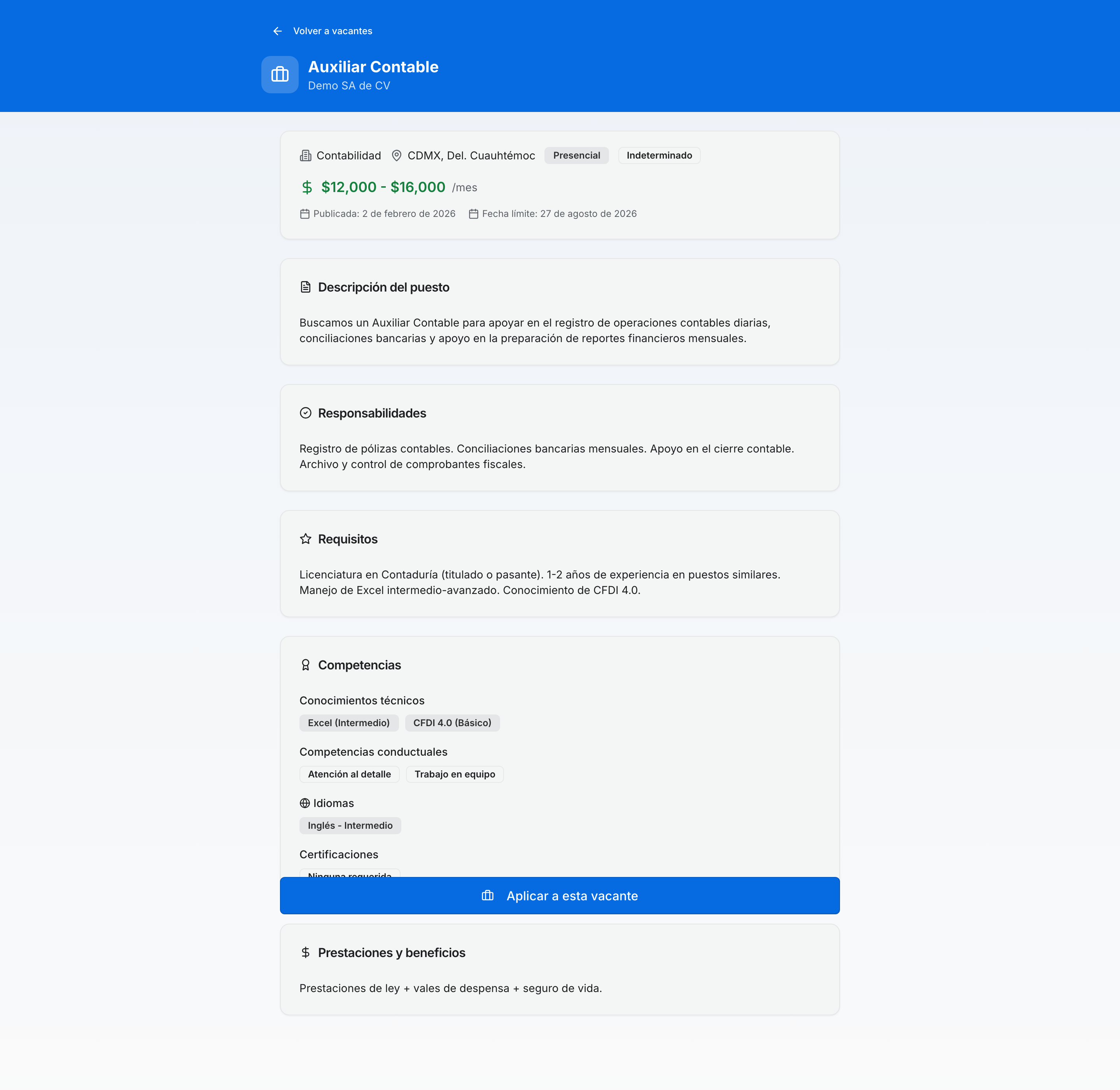Click the calendar icon beside Publicada
The height and width of the screenshot is (1090, 1120).
(x=304, y=214)
